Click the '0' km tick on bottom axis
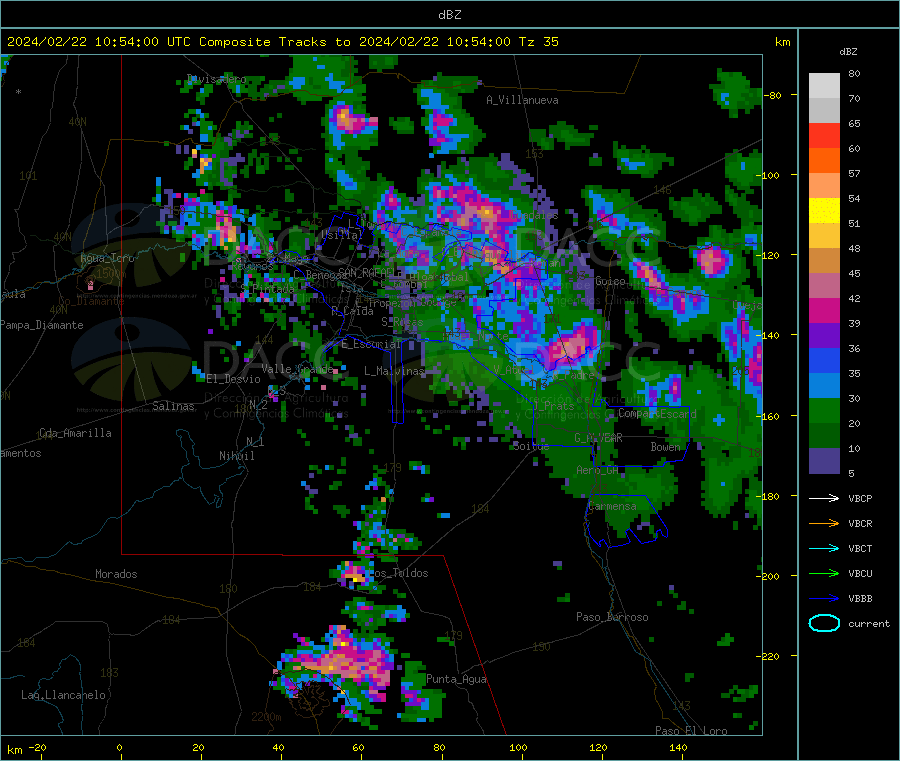The height and width of the screenshot is (761, 900). pyautogui.click(x=119, y=747)
